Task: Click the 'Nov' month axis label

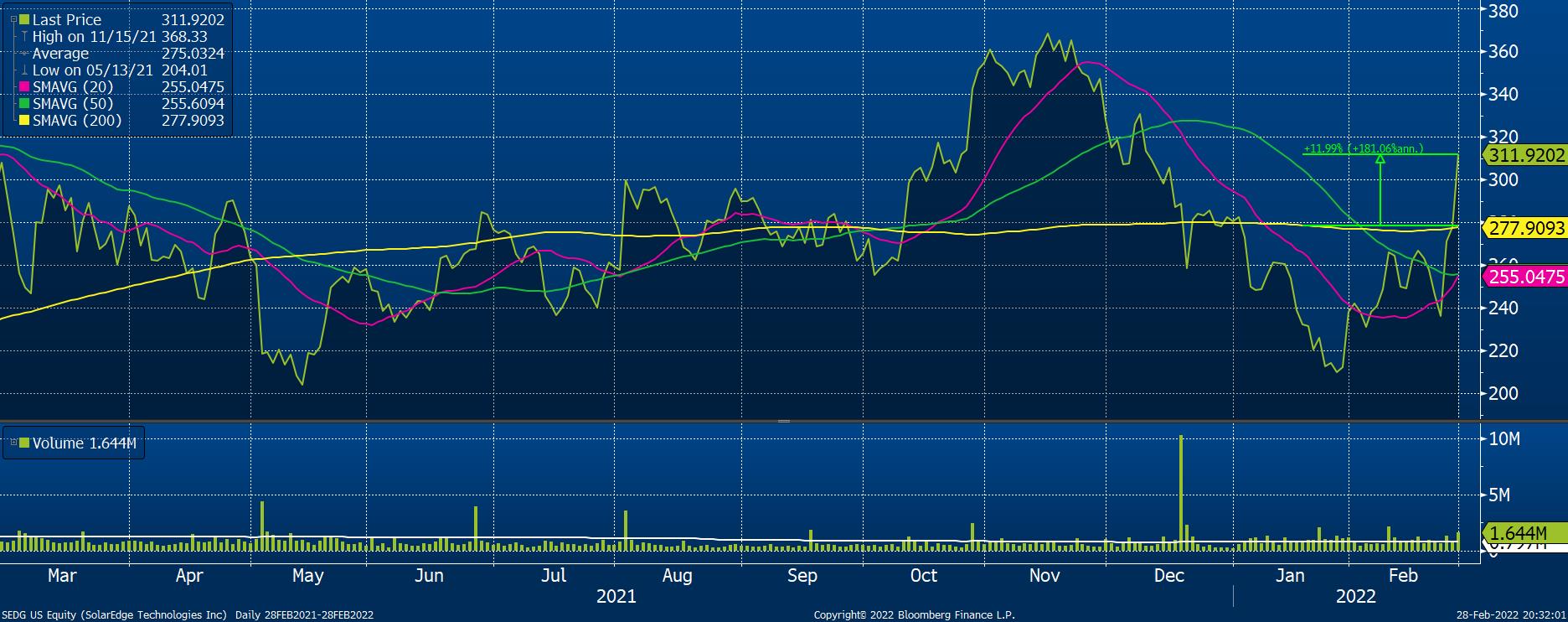Action: tap(1044, 575)
